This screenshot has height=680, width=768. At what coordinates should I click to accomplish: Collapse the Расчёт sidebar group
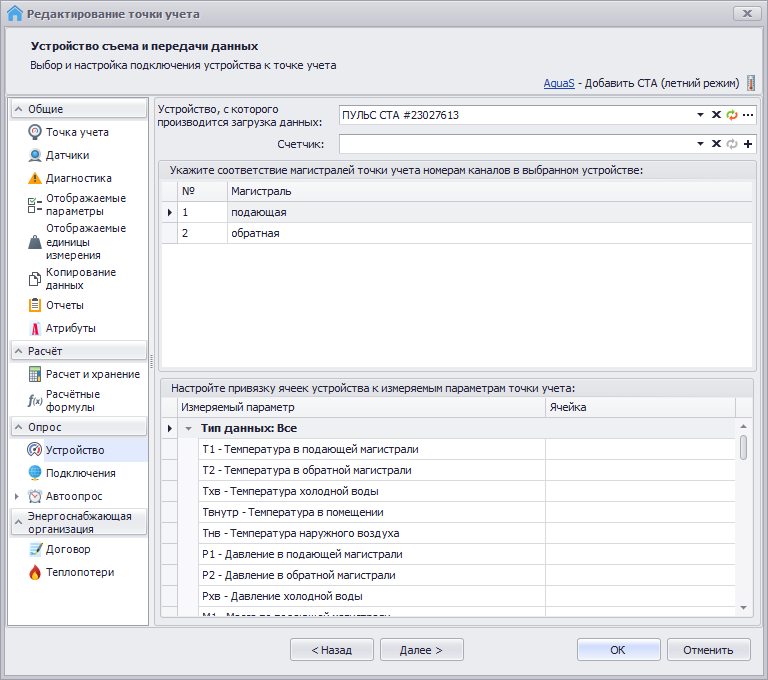pos(18,351)
